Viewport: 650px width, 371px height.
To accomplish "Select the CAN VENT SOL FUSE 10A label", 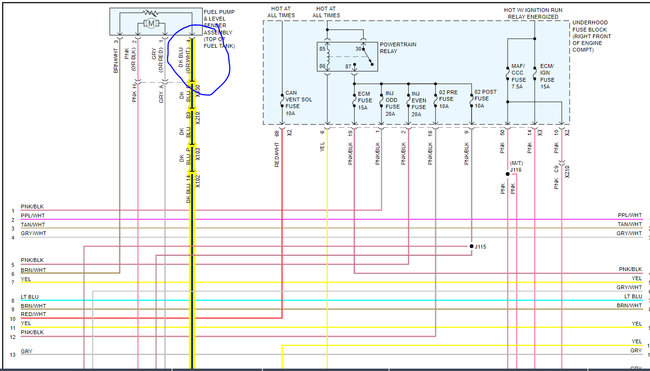I will 298,103.
